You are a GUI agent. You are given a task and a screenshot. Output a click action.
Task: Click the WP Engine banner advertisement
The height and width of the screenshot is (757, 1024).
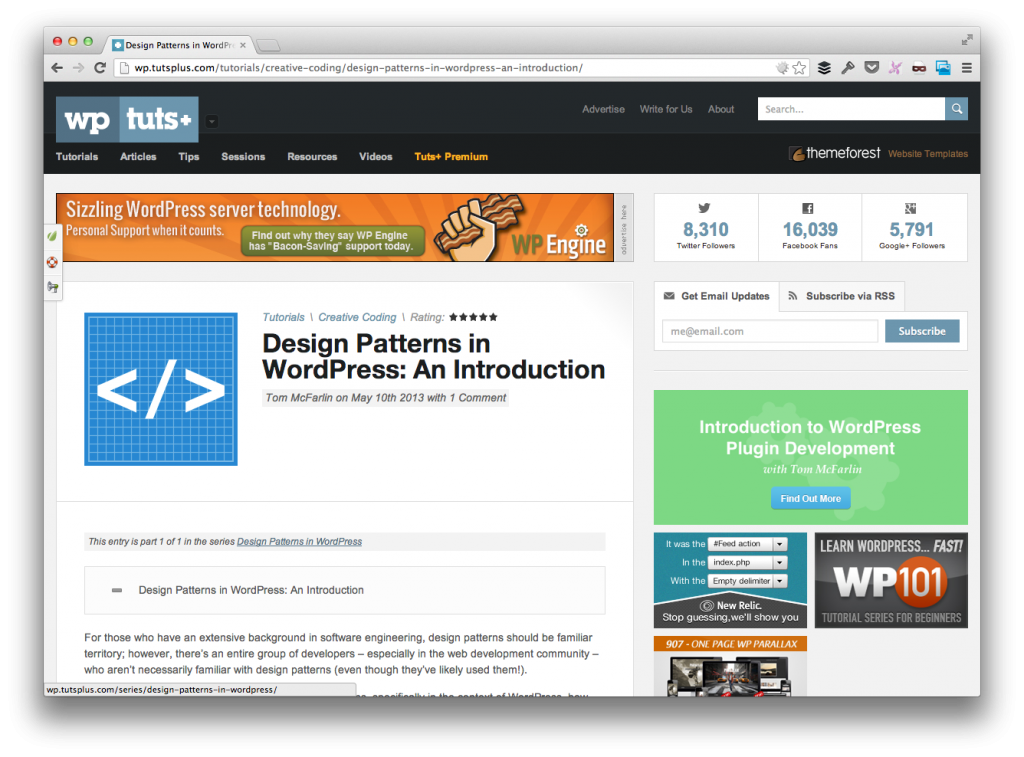[335, 227]
